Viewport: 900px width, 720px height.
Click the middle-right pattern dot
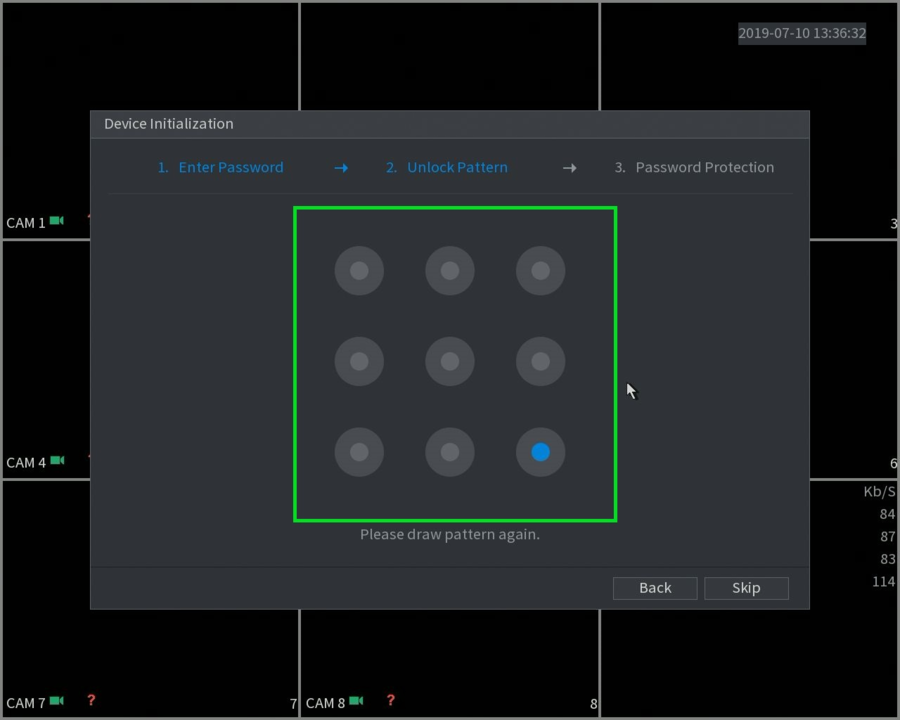(541, 362)
